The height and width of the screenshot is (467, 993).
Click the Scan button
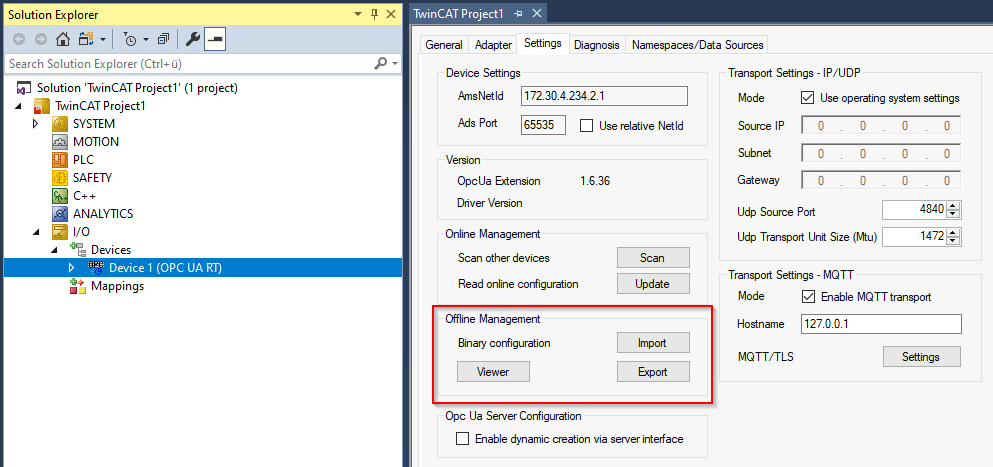pos(653,258)
